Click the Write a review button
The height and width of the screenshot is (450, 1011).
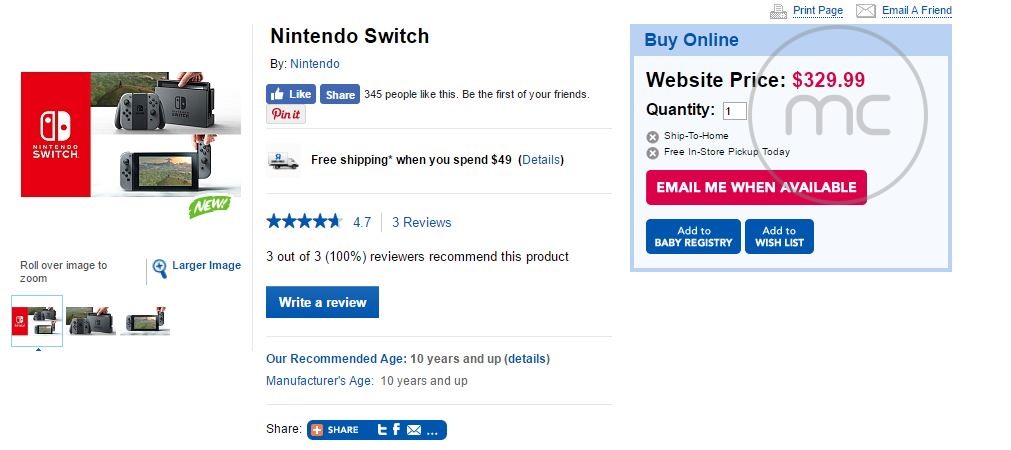(322, 302)
